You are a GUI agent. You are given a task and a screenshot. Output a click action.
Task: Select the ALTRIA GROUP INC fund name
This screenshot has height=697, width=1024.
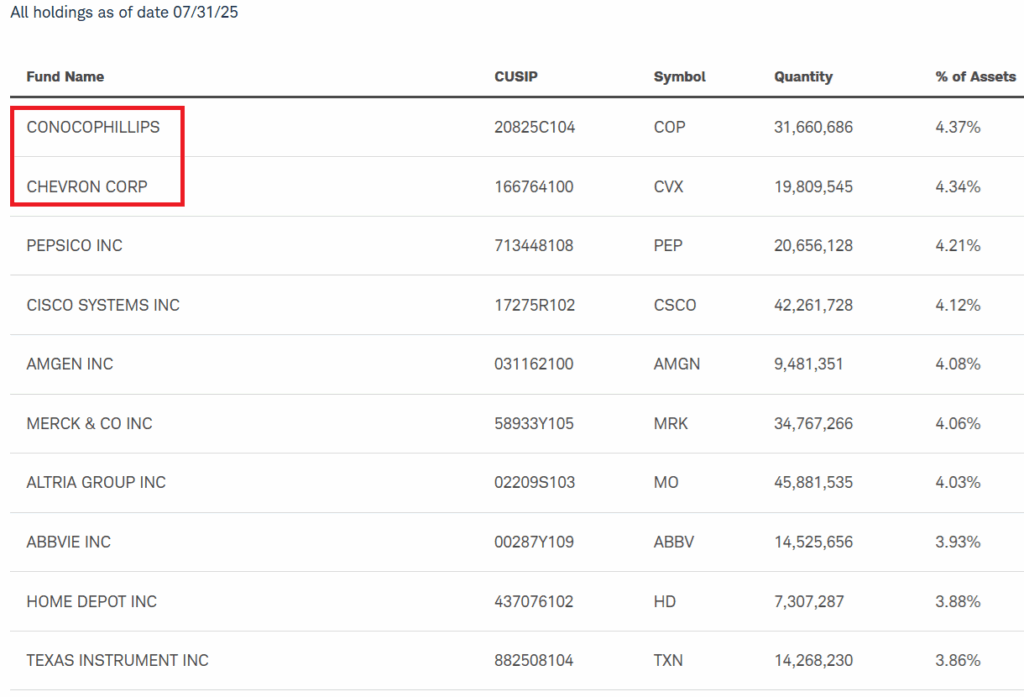pos(96,482)
